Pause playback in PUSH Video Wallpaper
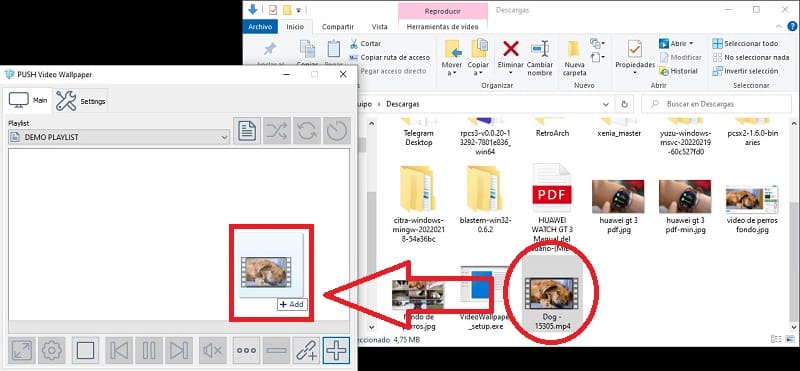Viewport: 800px width, 371px height. click(x=149, y=351)
